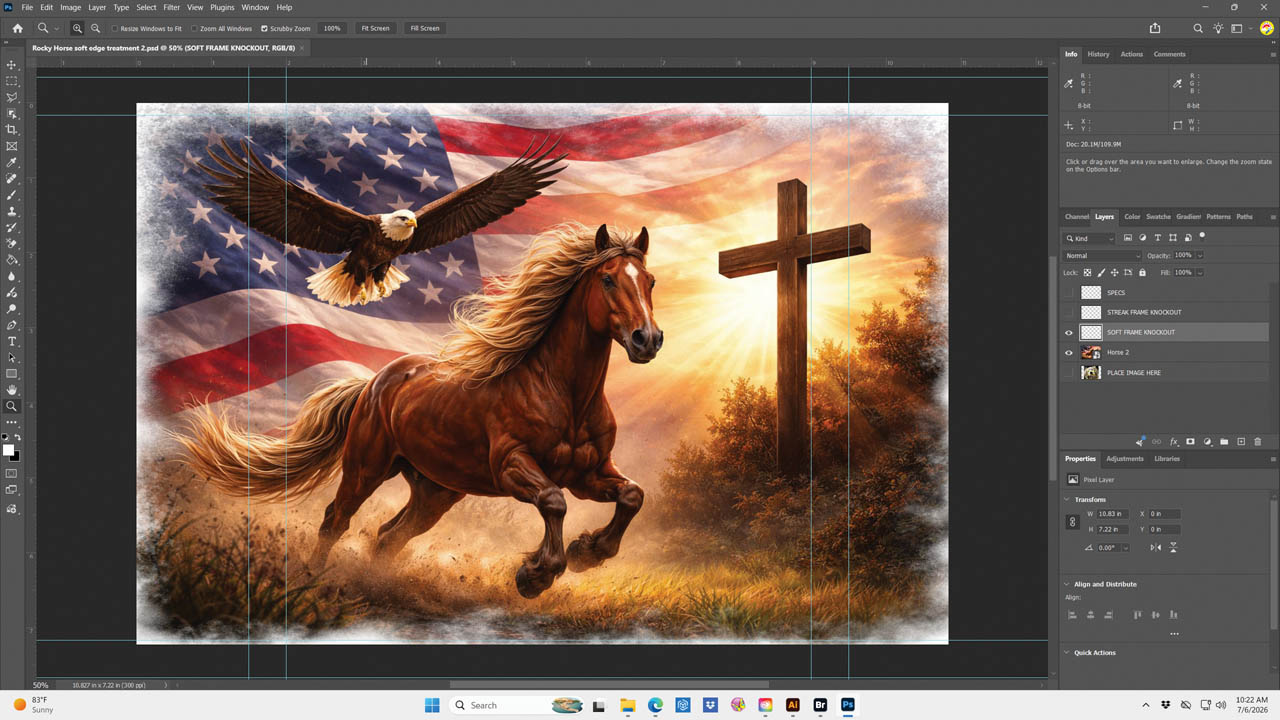Switch to the Adjustments tab

(x=1124, y=459)
